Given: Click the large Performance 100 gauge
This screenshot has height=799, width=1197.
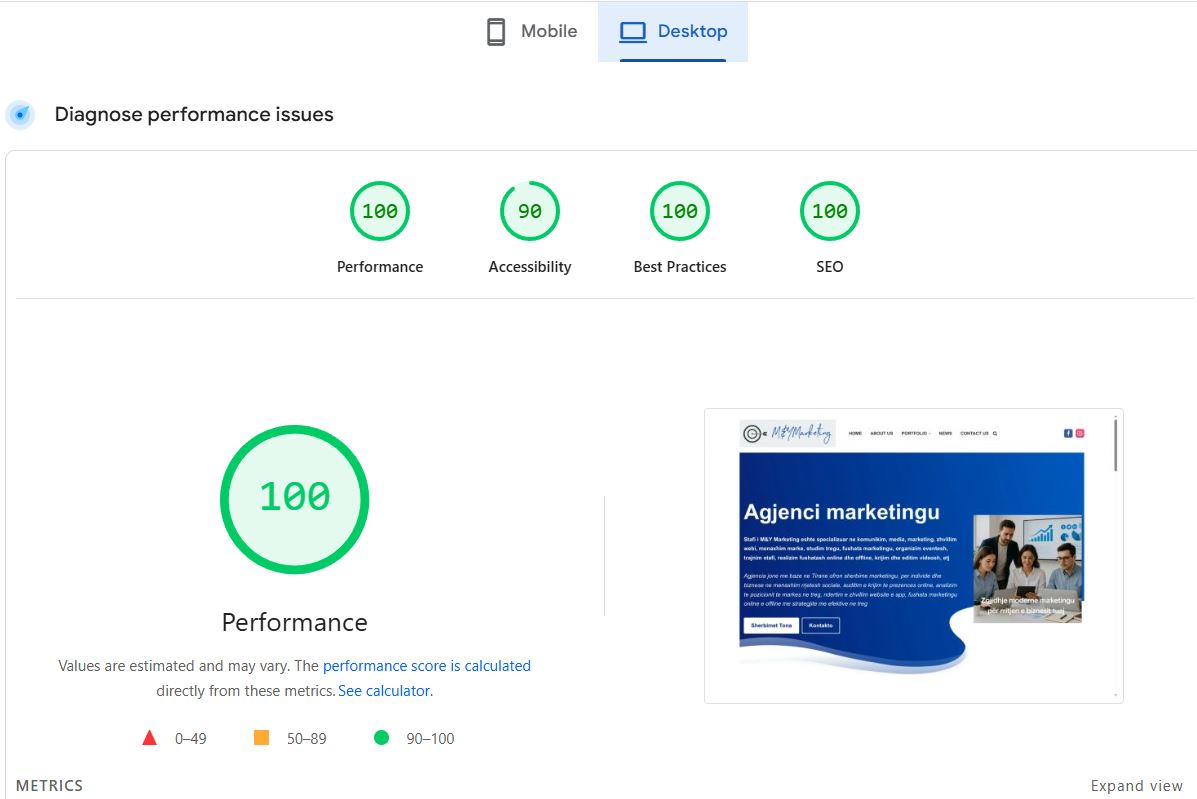Looking at the screenshot, I should pos(295,499).
